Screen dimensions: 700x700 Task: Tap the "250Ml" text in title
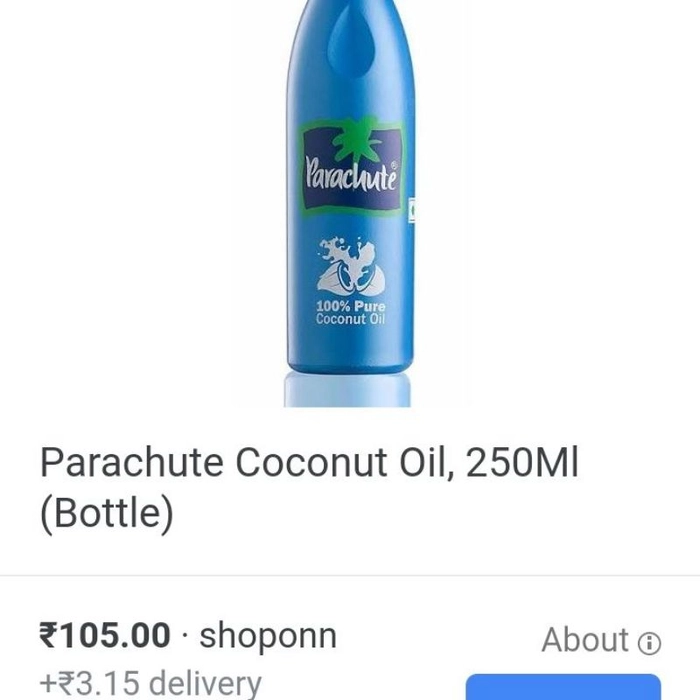coord(522,462)
